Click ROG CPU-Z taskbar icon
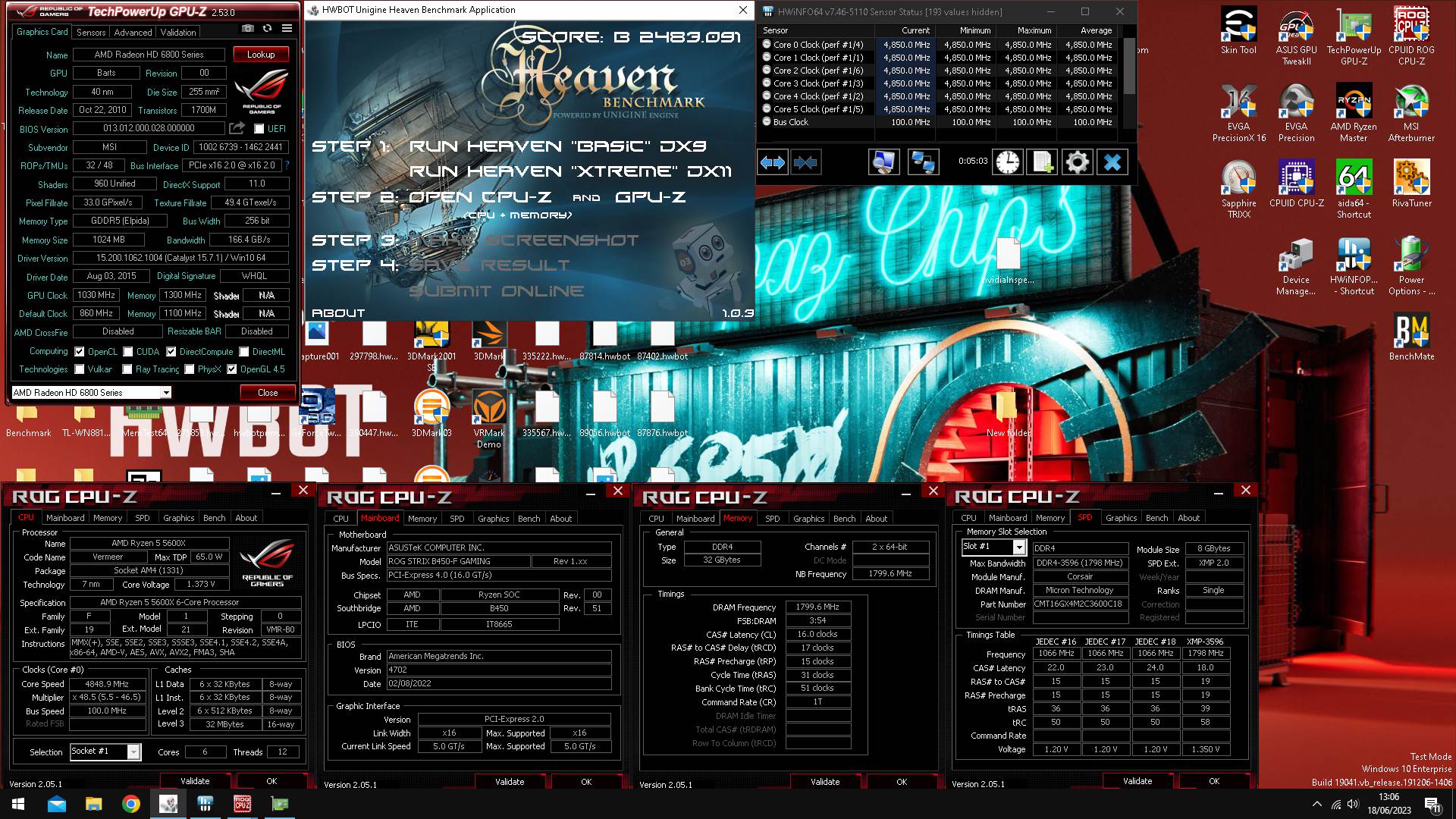This screenshot has width=1456, height=819. pyautogui.click(x=242, y=804)
